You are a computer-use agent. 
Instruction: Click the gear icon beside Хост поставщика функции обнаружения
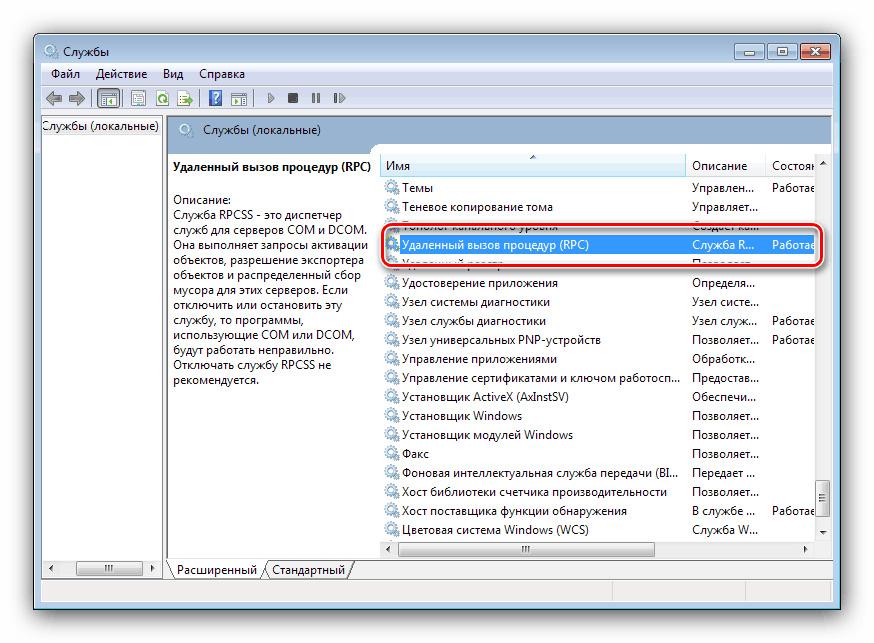(x=392, y=510)
